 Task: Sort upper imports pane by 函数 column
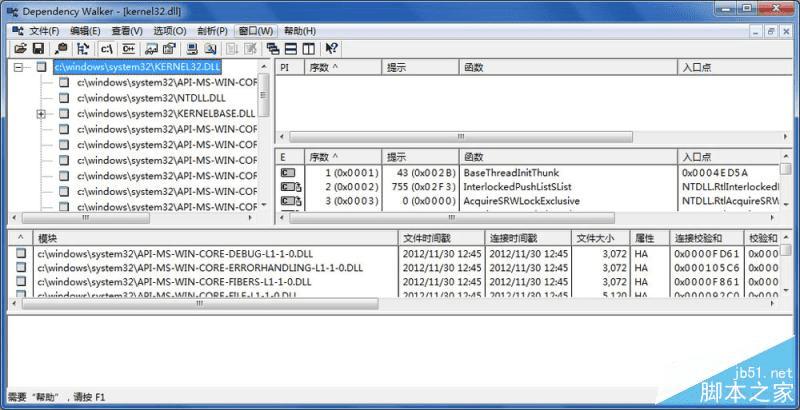click(x=568, y=67)
